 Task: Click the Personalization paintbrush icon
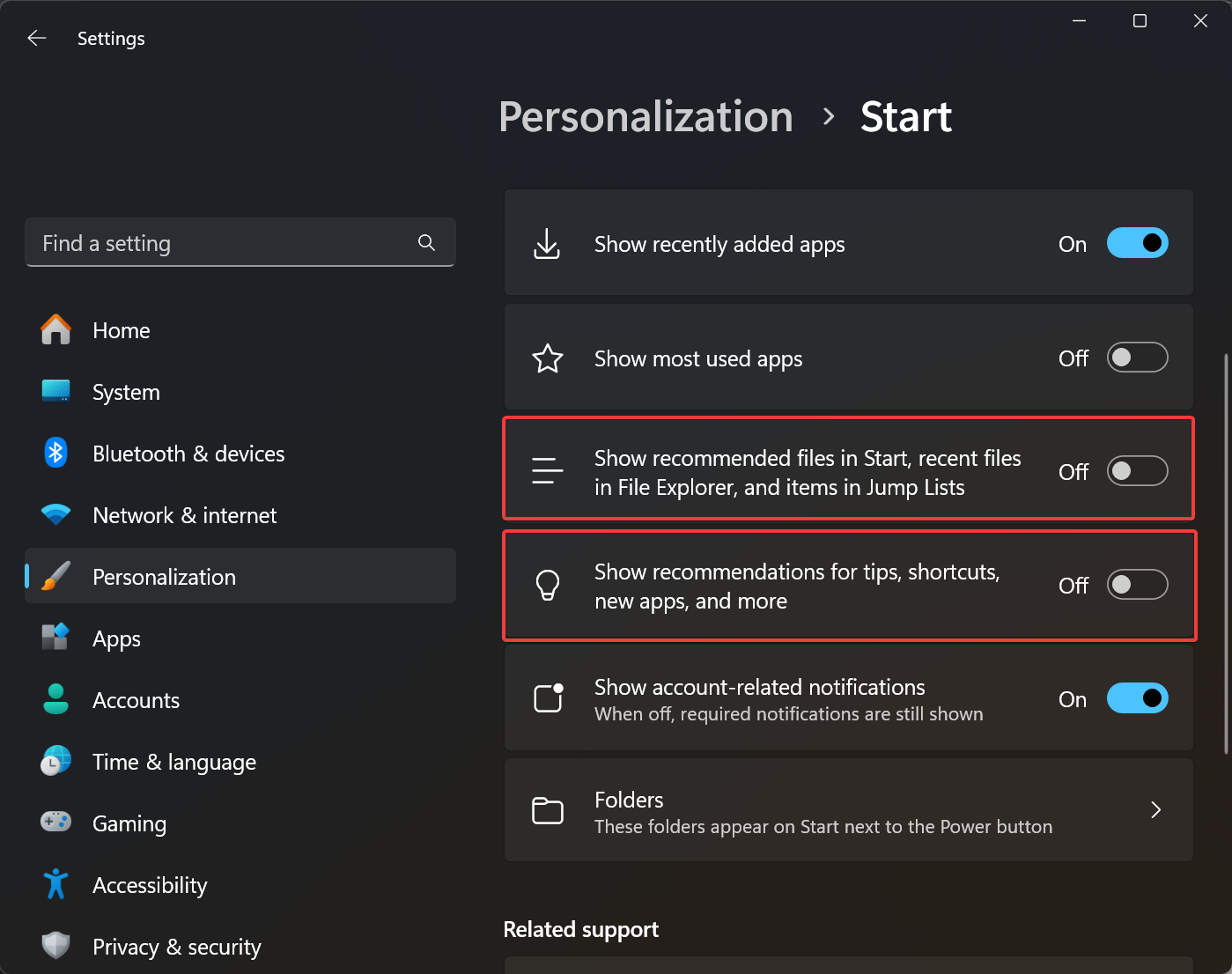[x=56, y=576]
